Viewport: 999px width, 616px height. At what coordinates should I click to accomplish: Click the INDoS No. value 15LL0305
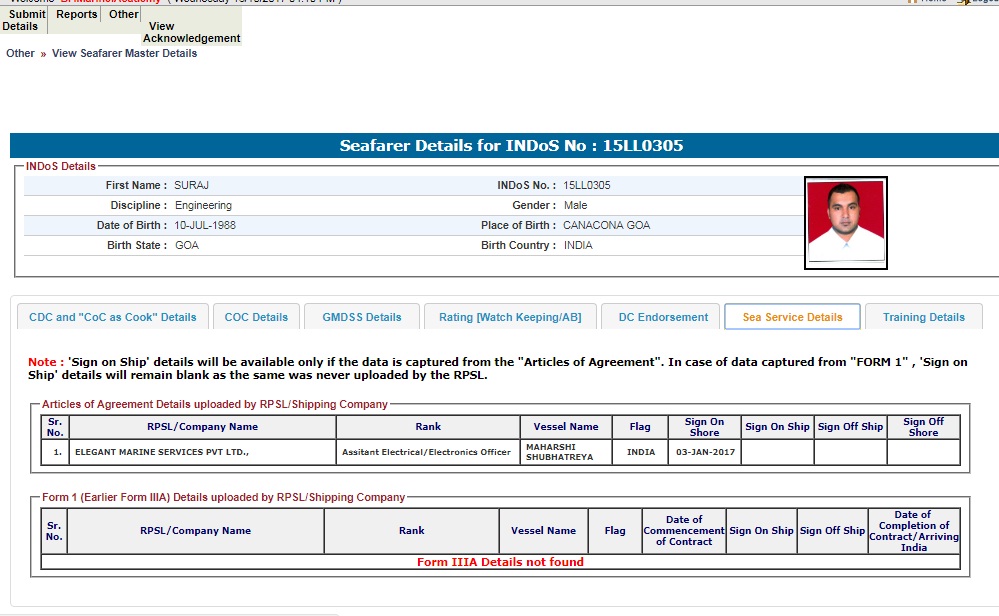point(587,185)
